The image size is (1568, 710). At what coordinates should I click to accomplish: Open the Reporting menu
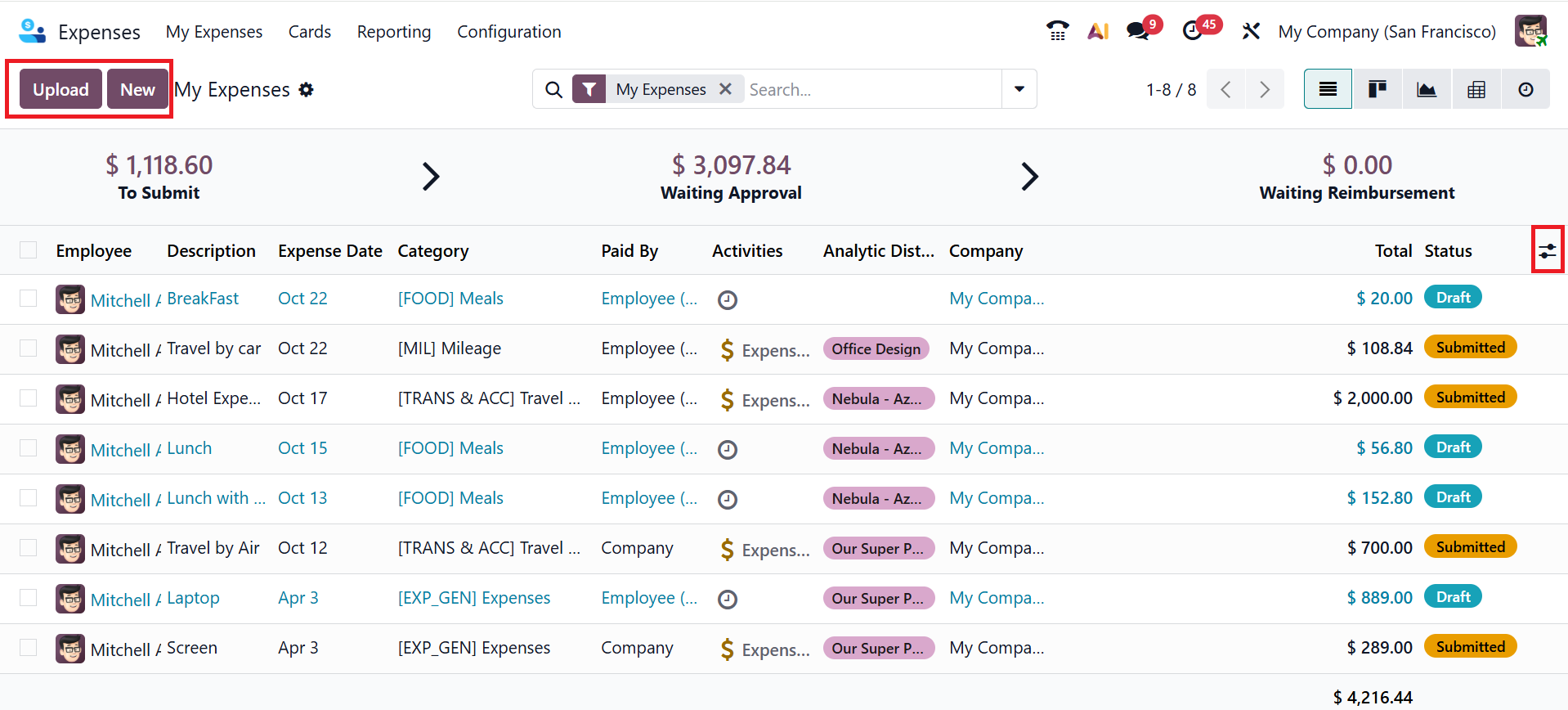393,32
